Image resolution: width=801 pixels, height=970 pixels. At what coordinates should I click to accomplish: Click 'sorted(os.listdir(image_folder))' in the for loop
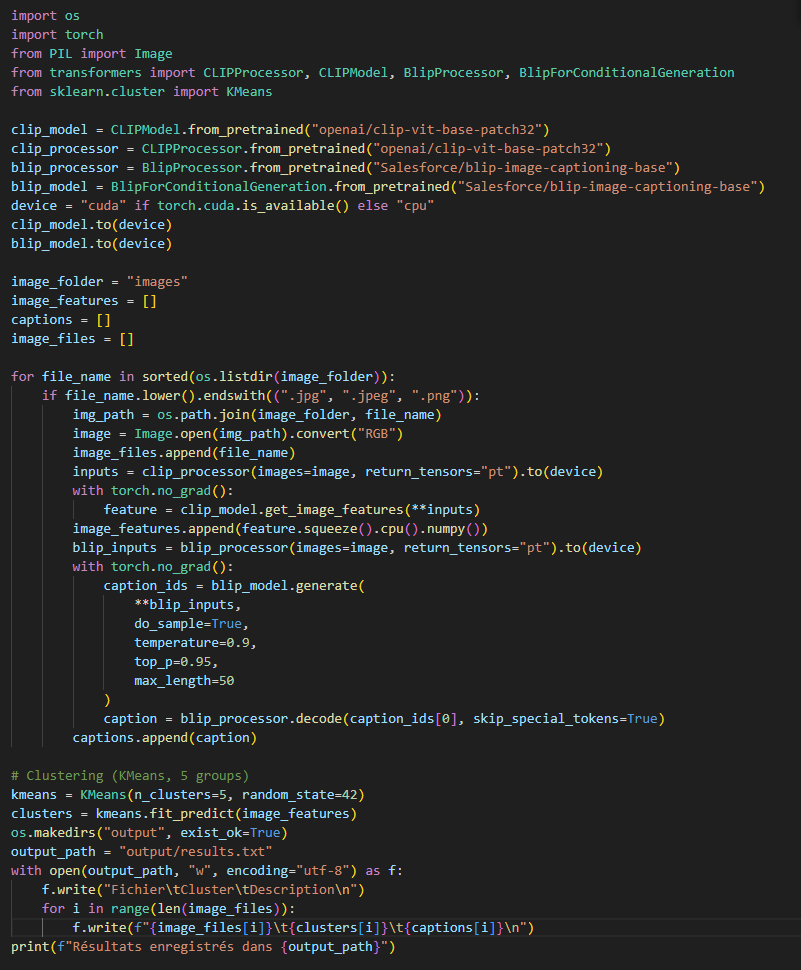tap(265, 377)
